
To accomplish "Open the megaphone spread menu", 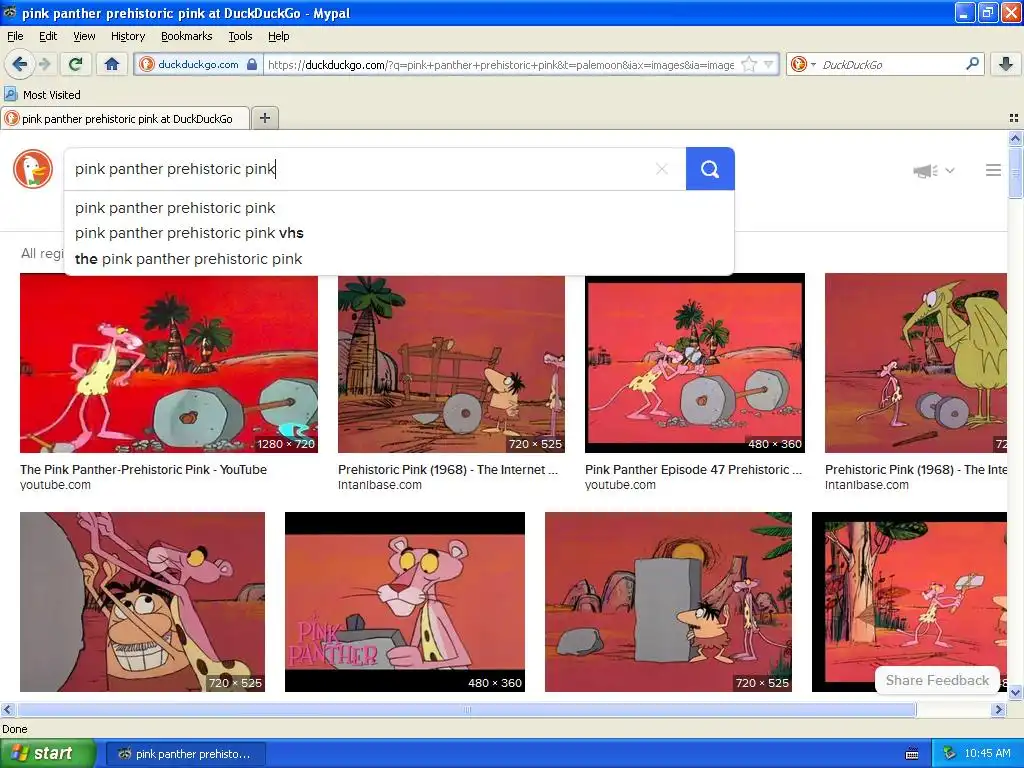I will 933,170.
